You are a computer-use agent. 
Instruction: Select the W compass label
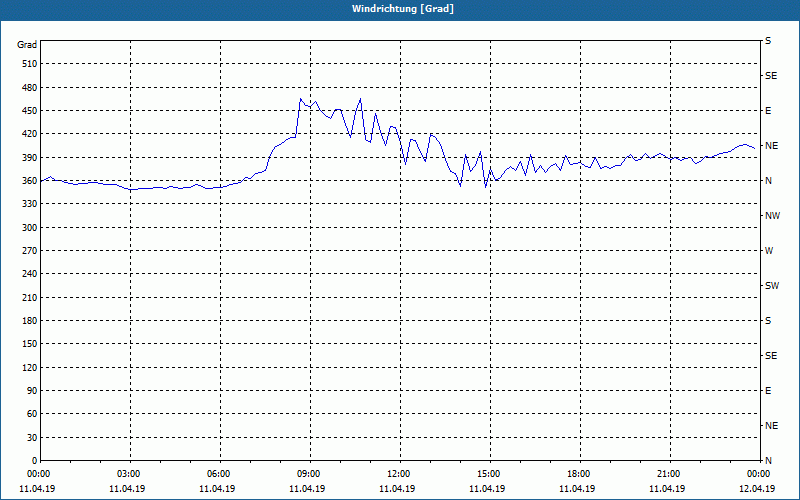tap(769, 251)
